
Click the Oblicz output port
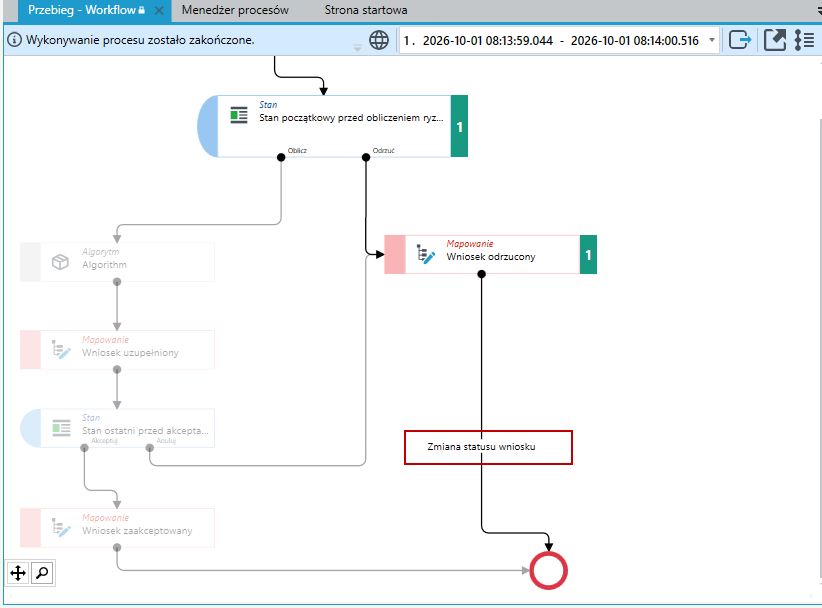[281, 157]
